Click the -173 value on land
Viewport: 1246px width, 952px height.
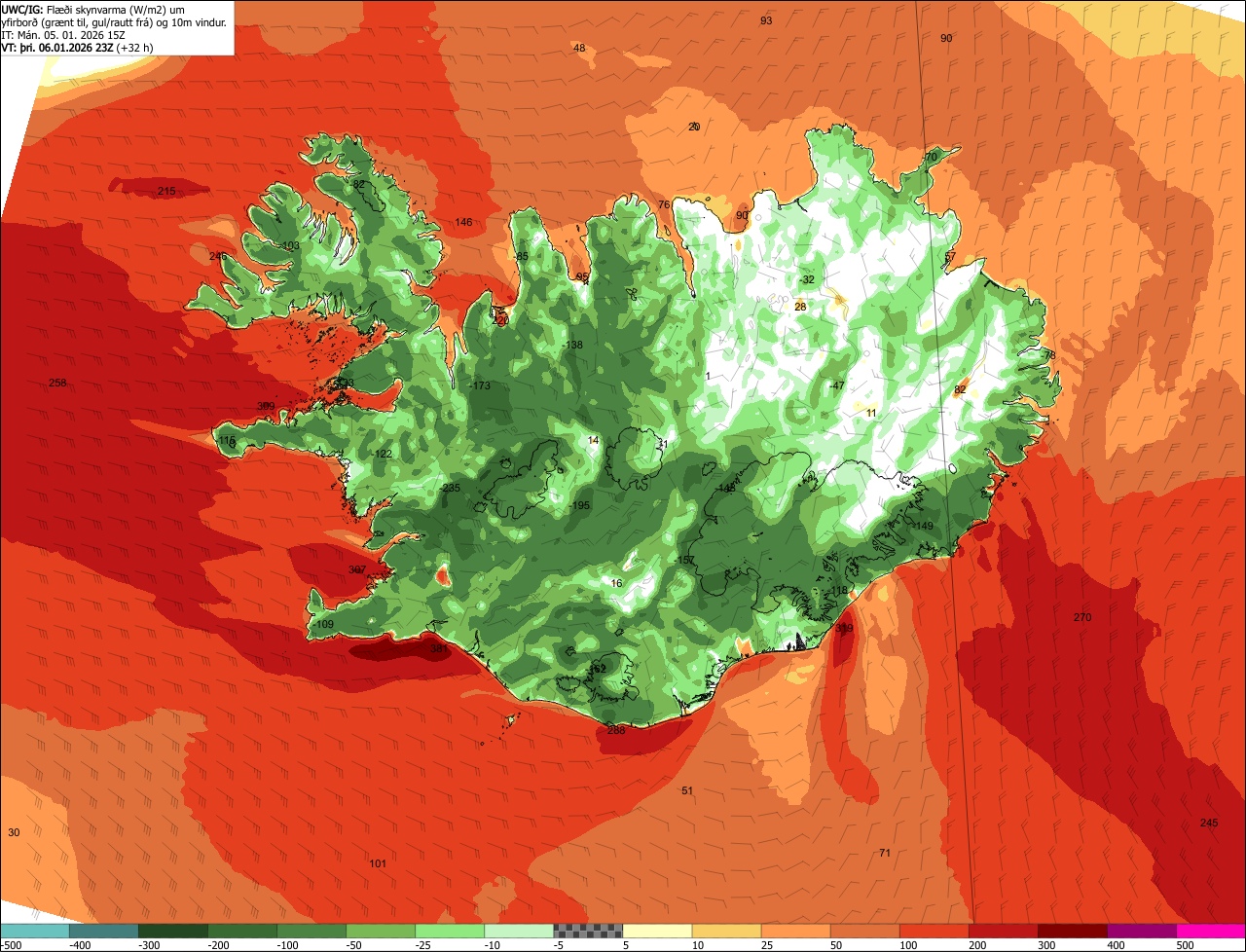(x=479, y=386)
